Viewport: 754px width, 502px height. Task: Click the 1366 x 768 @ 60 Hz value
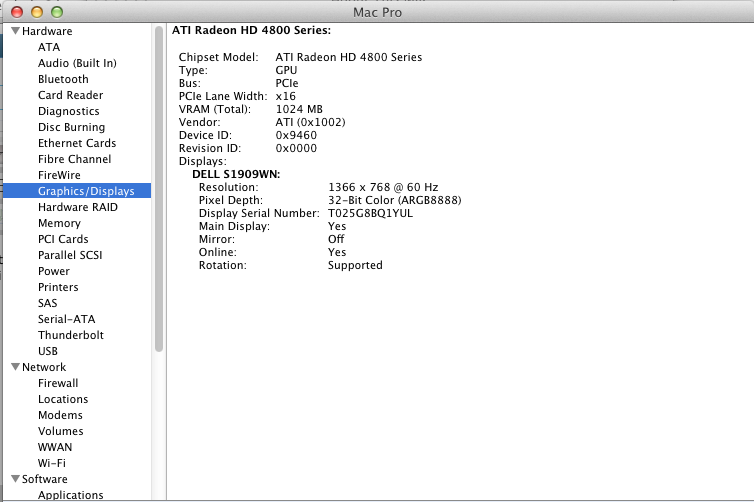click(383, 187)
